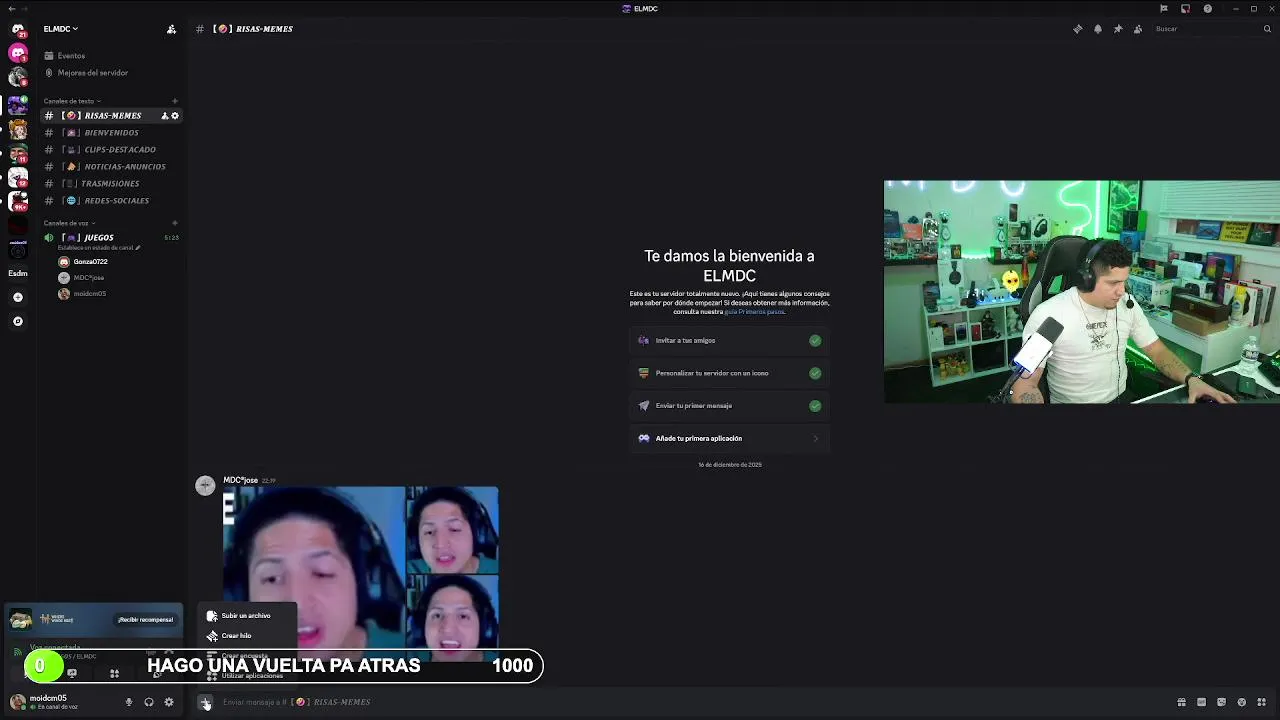Click the plus attachment button in message bar

(x=205, y=702)
